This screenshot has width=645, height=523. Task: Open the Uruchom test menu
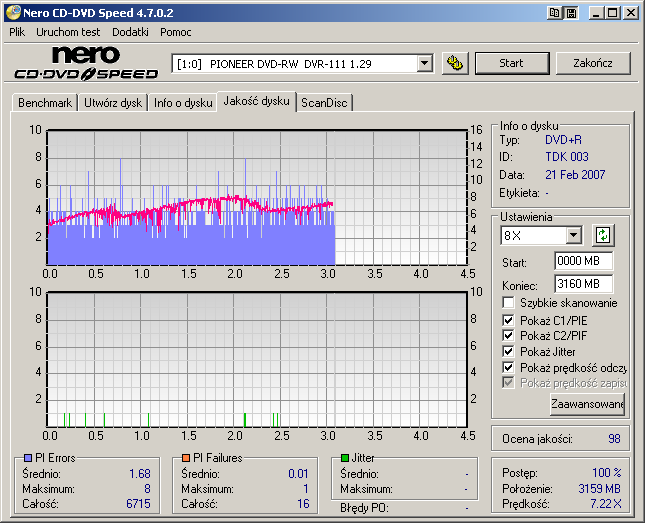click(68, 32)
